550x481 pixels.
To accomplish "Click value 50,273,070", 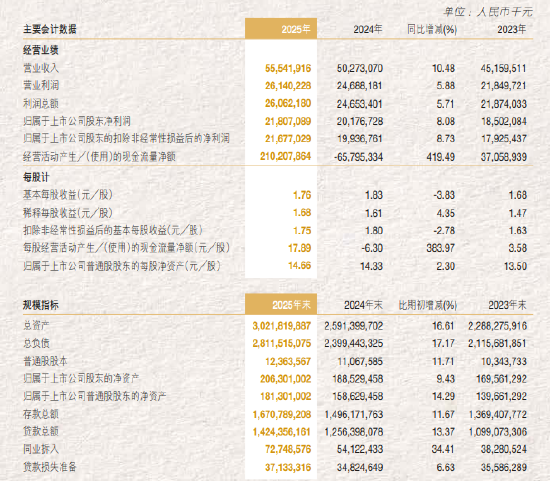I will [x=360, y=68].
